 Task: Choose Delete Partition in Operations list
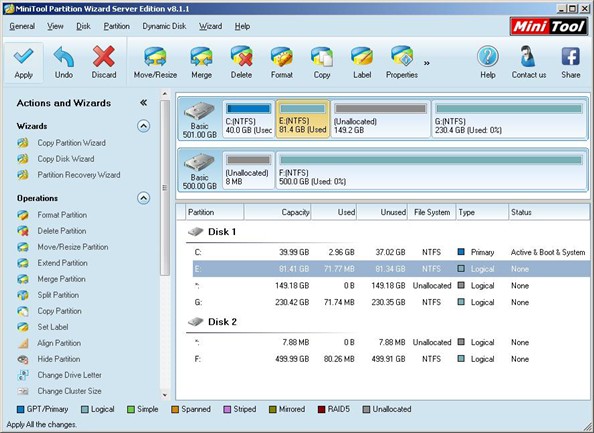coord(52,231)
